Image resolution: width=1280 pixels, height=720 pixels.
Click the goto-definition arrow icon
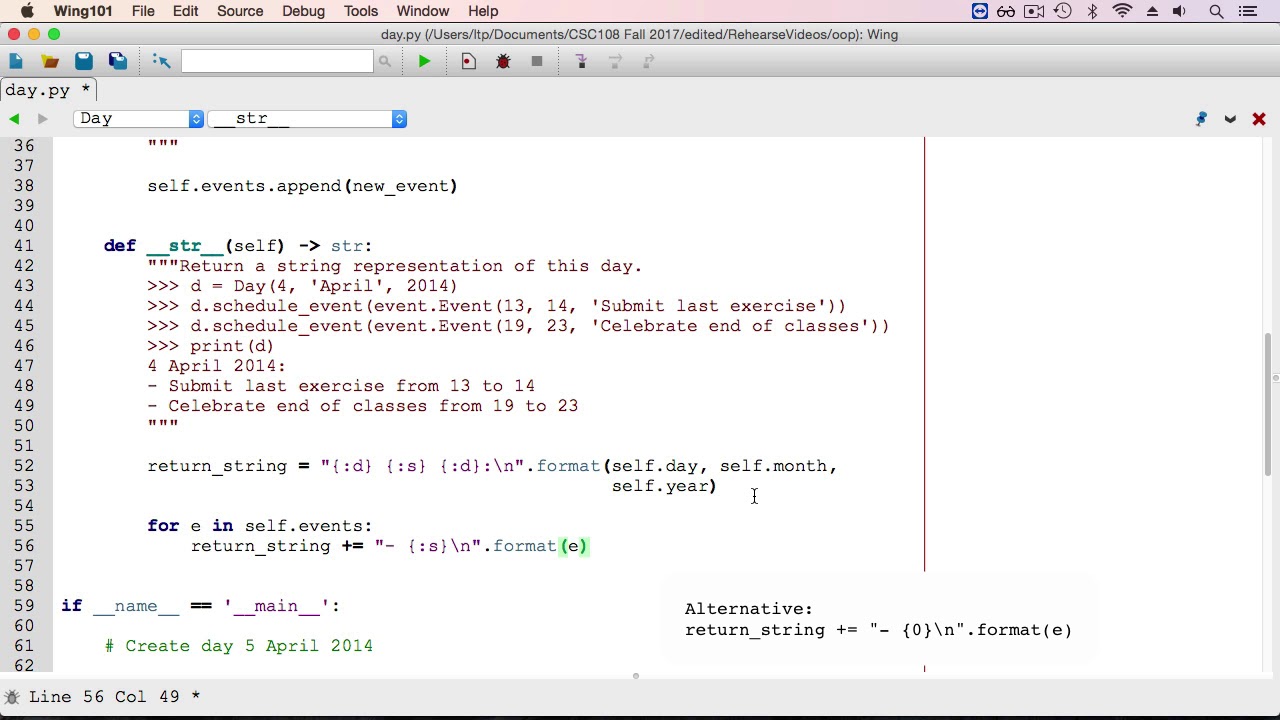pyautogui.click(x=161, y=61)
